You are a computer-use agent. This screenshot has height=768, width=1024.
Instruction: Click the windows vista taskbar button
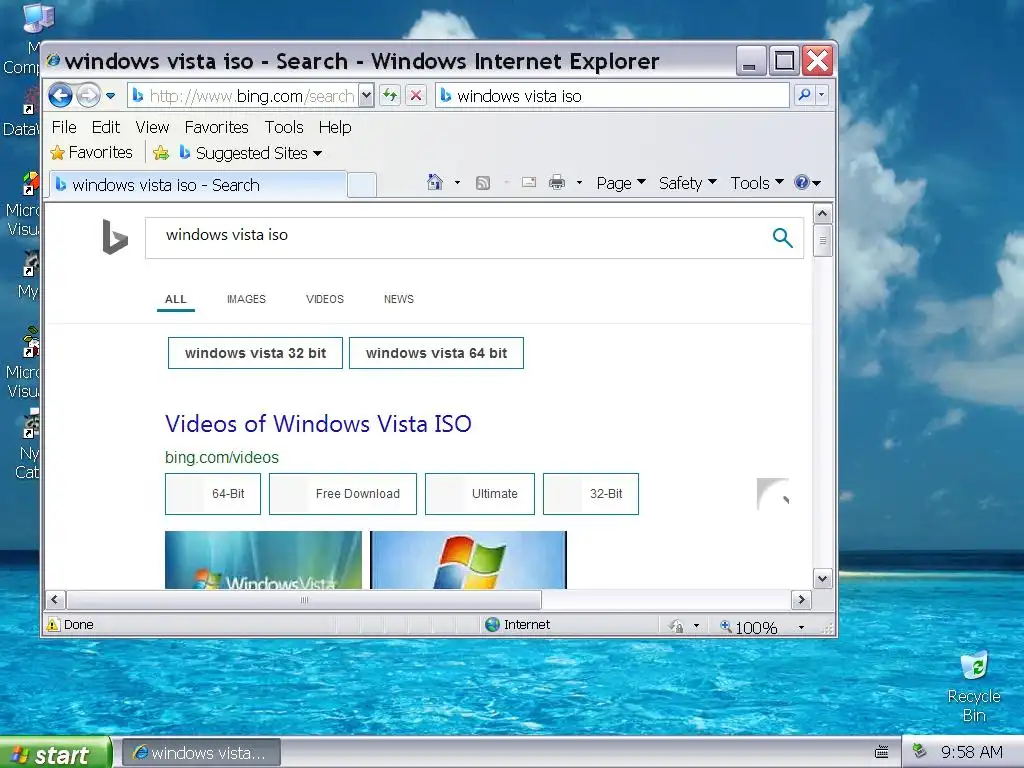(x=202, y=753)
